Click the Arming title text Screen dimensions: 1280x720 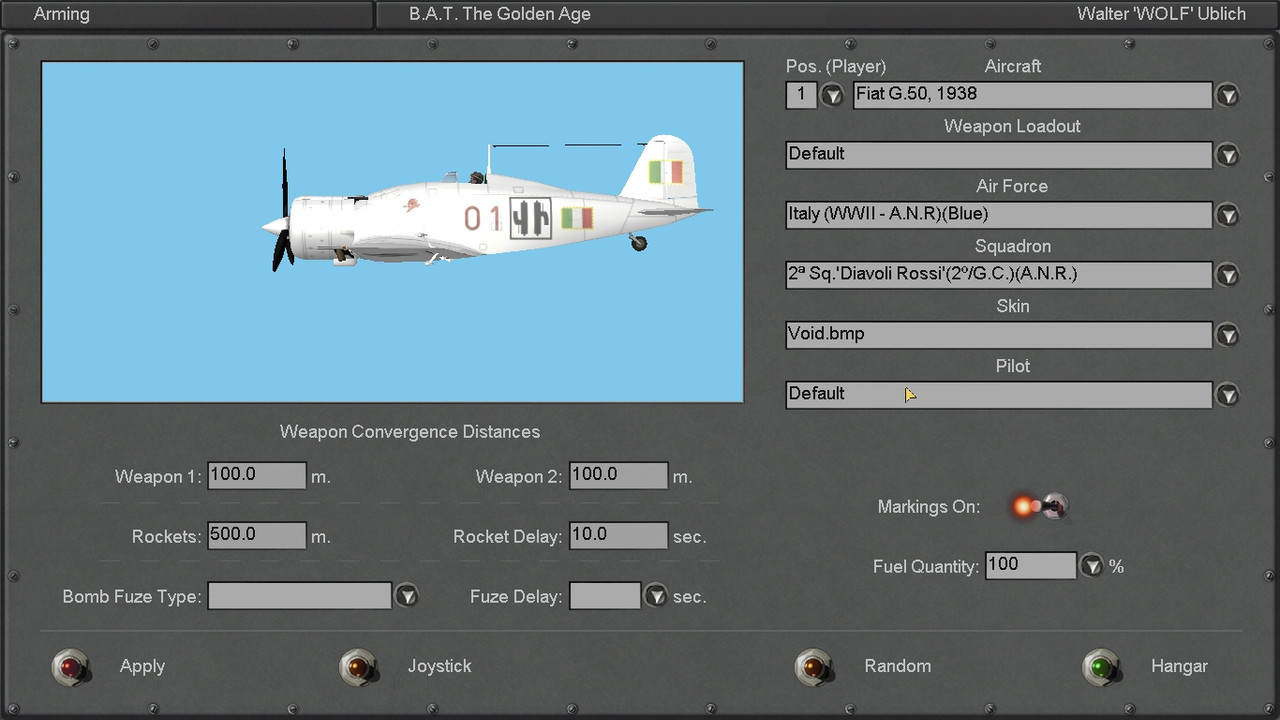(x=61, y=14)
